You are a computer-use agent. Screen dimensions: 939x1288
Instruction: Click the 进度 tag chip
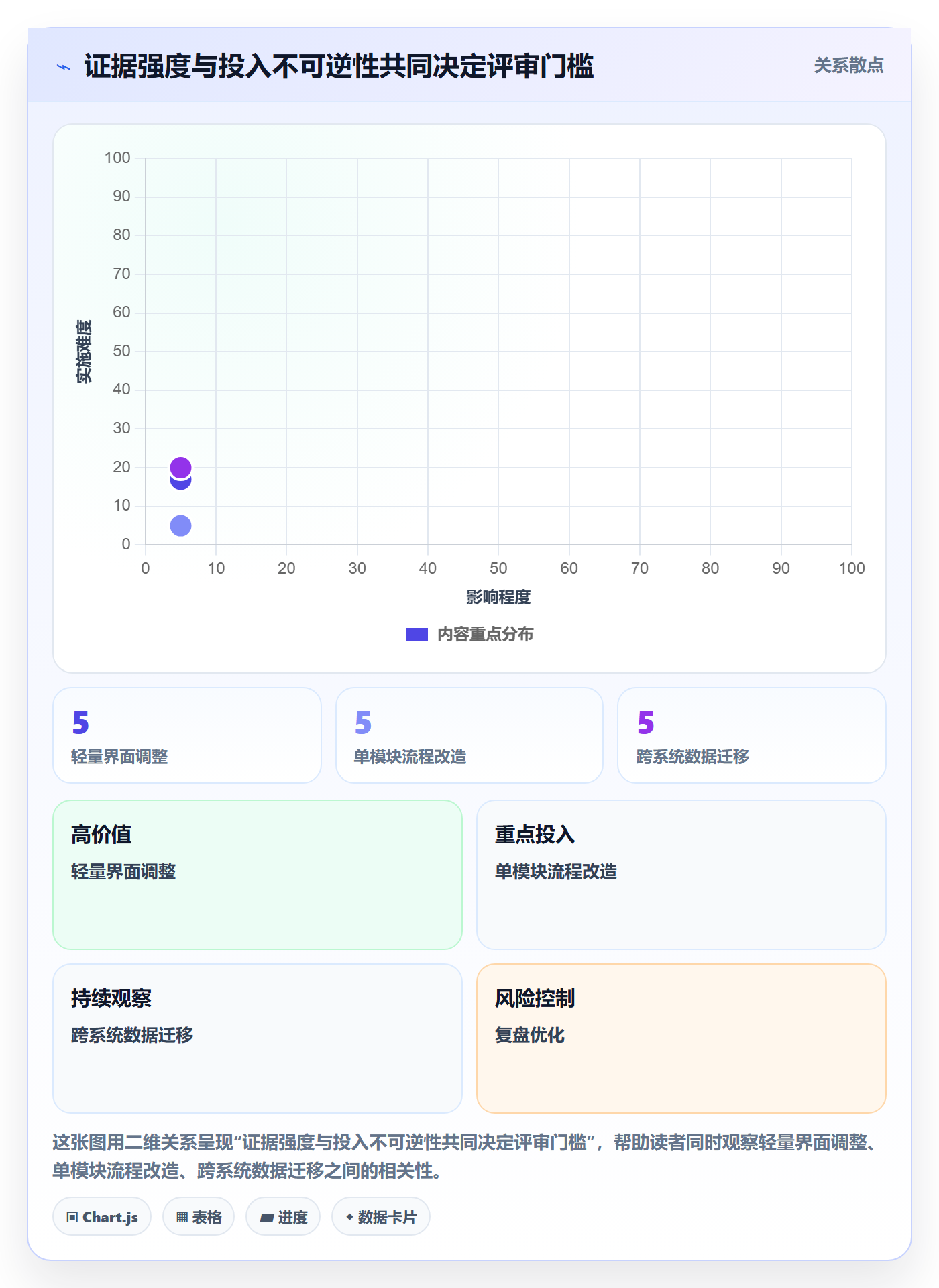pos(283,1217)
